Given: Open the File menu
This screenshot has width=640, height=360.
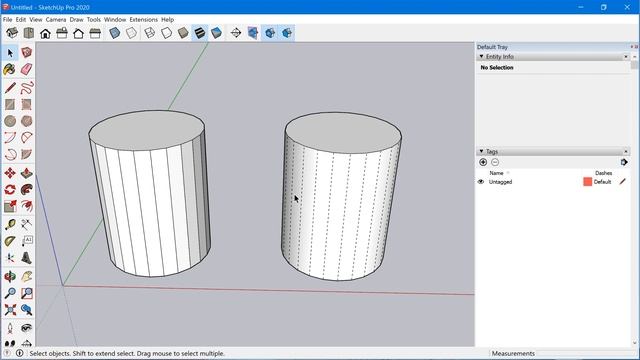Looking at the screenshot, I should [7, 20].
